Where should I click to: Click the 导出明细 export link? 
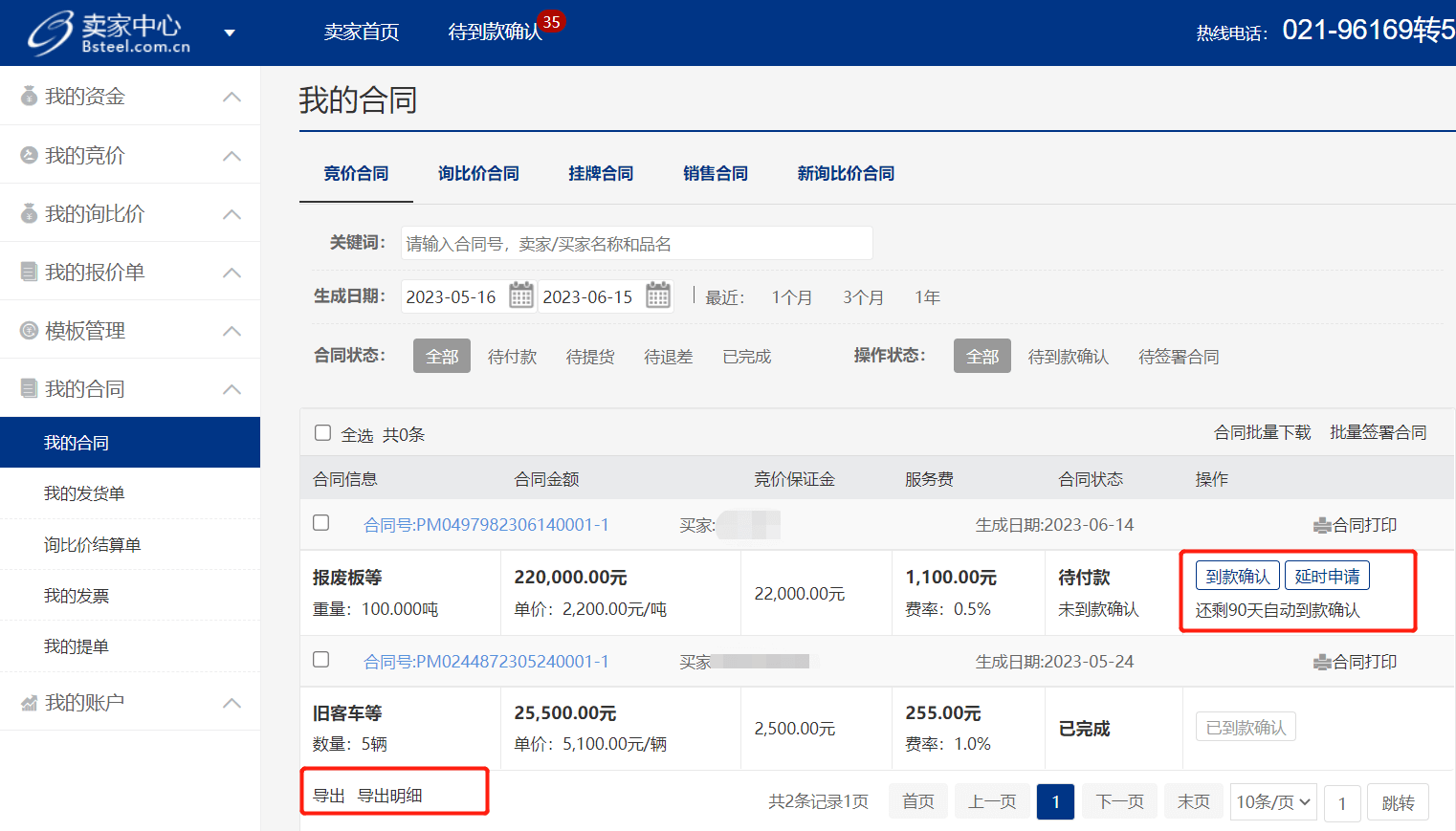389,796
